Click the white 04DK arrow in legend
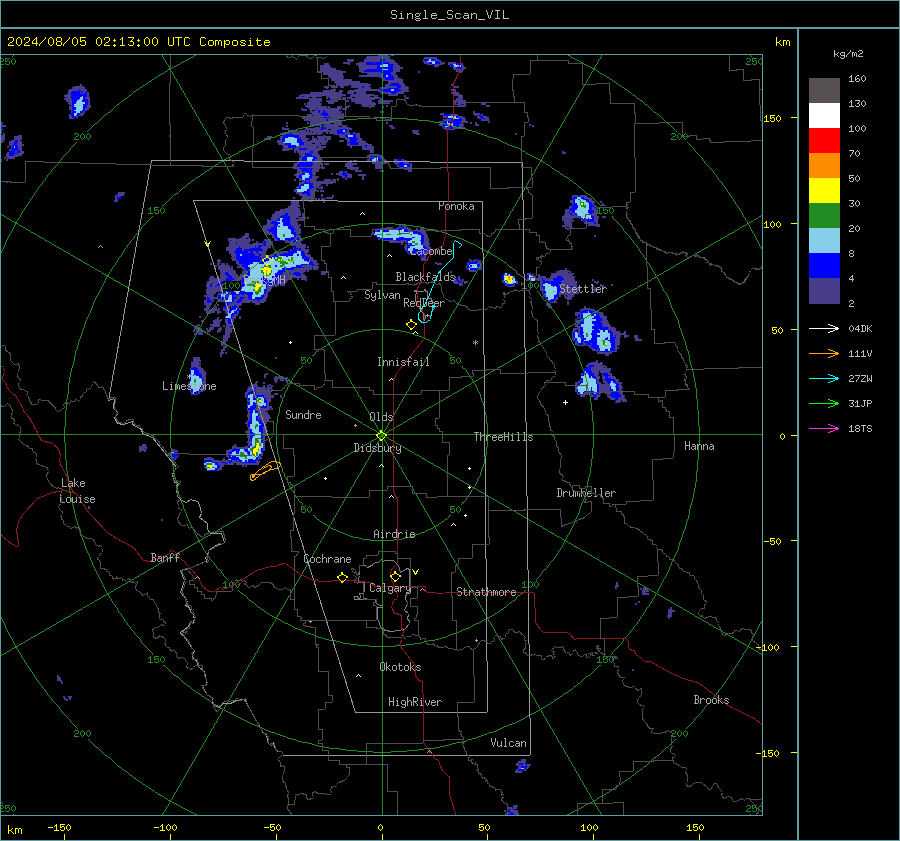Image resolution: width=900 pixels, height=841 pixels. (x=824, y=328)
